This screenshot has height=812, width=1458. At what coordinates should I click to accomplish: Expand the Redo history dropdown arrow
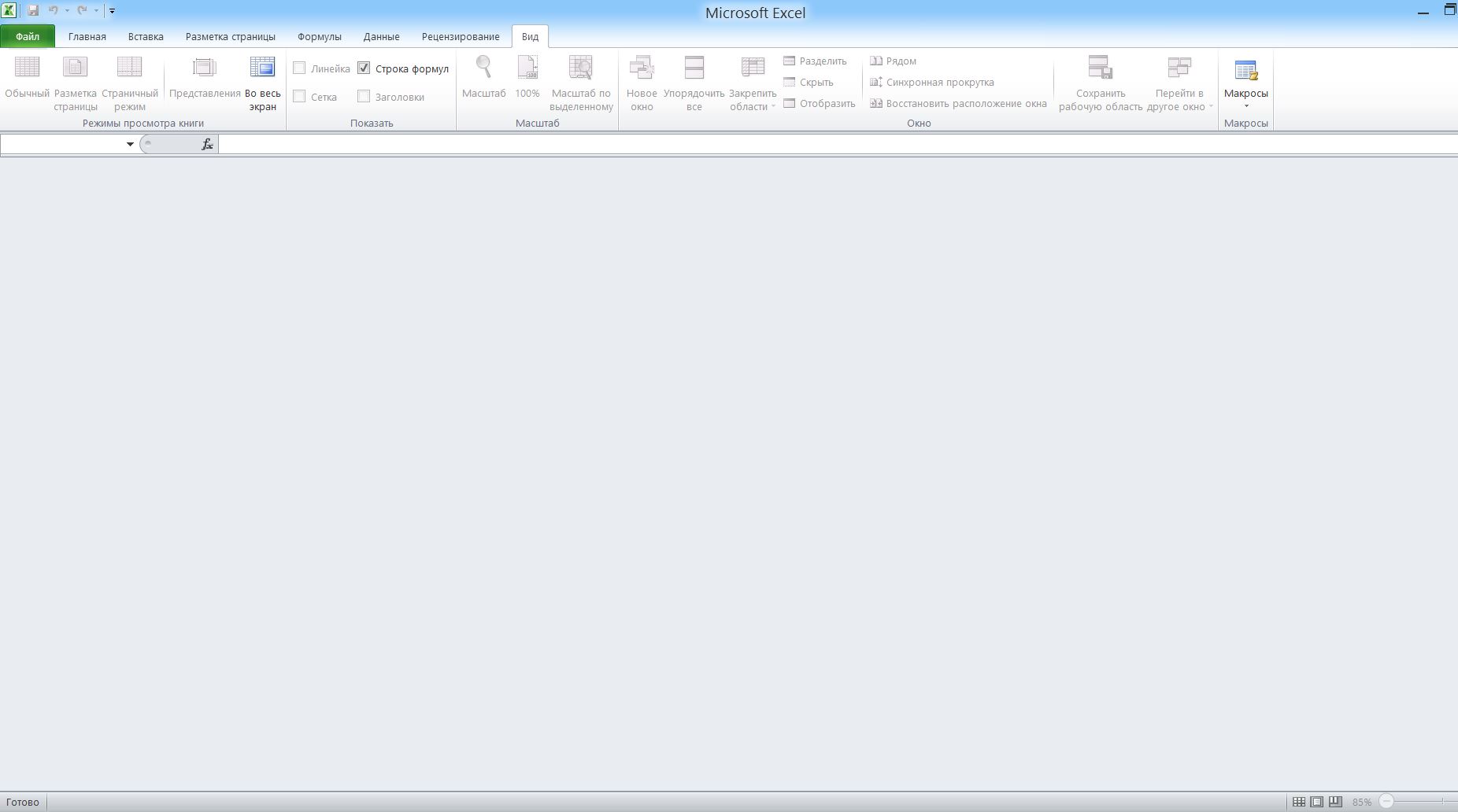pyautogui.click(x=96, y=11)
